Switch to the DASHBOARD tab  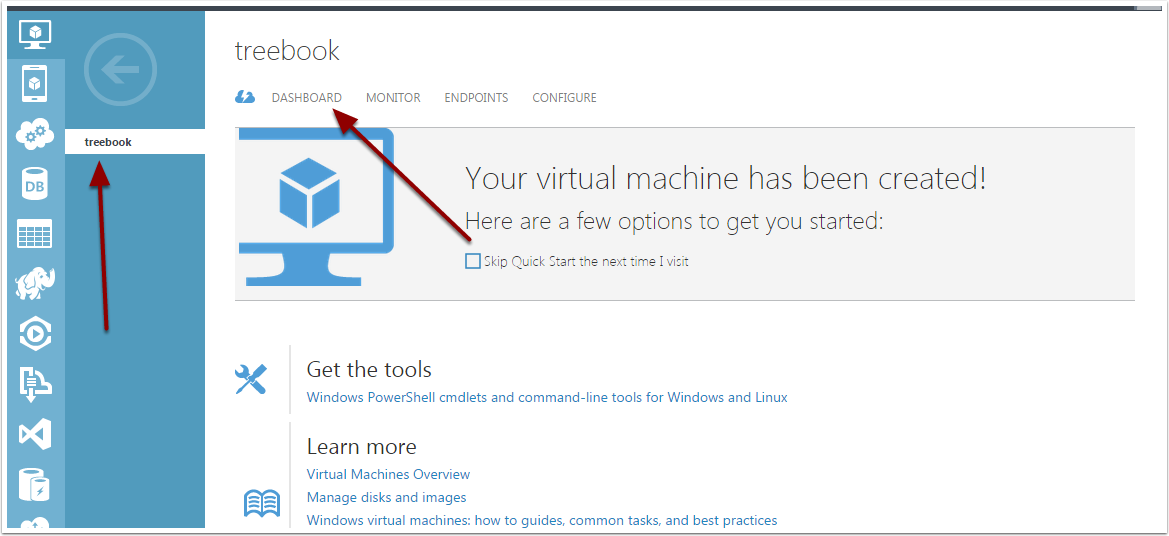(x=306, y=98)
